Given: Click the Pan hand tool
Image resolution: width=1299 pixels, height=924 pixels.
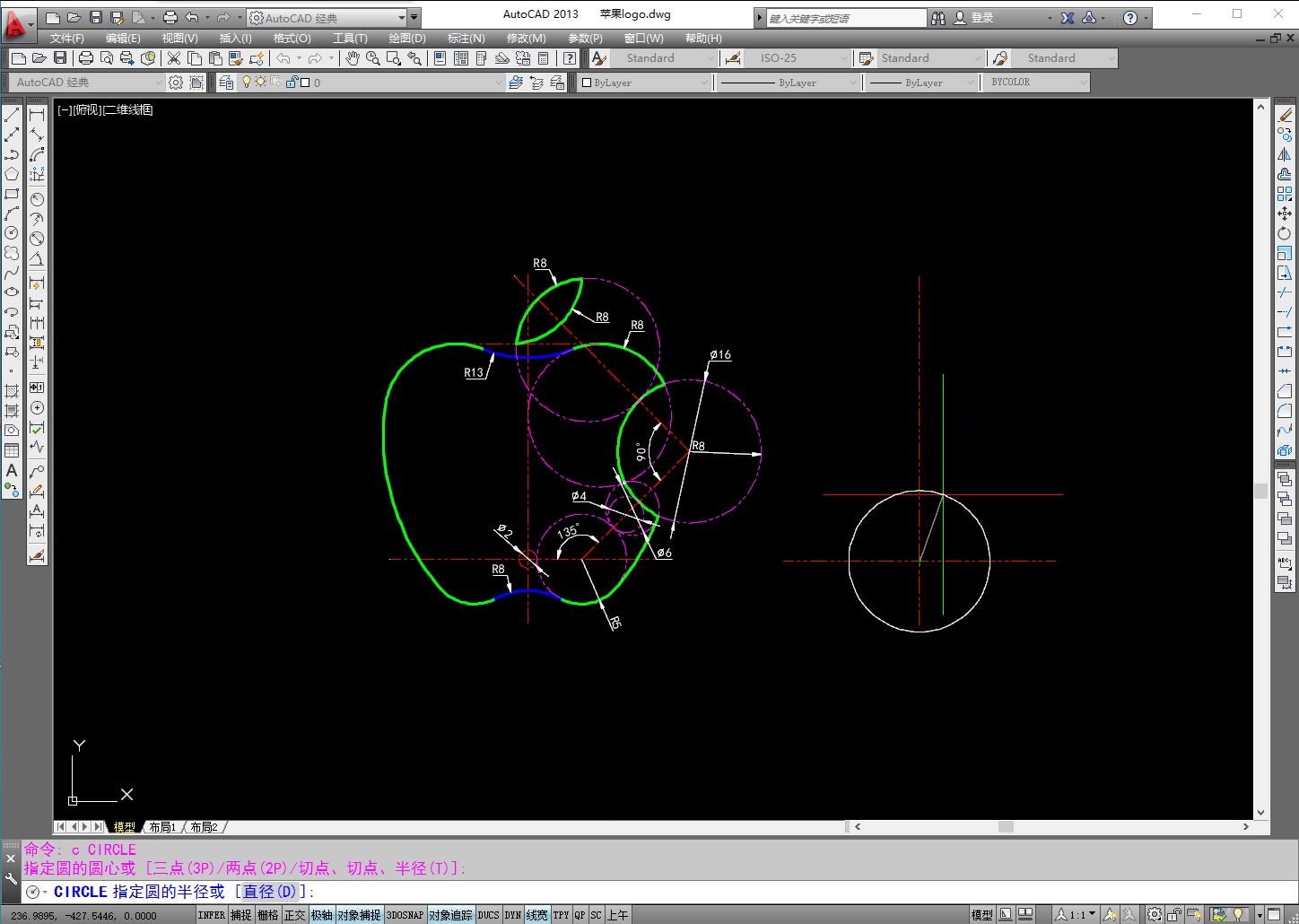Looking at the screenshot, I should pyautogui.click(x=353, y=58).
